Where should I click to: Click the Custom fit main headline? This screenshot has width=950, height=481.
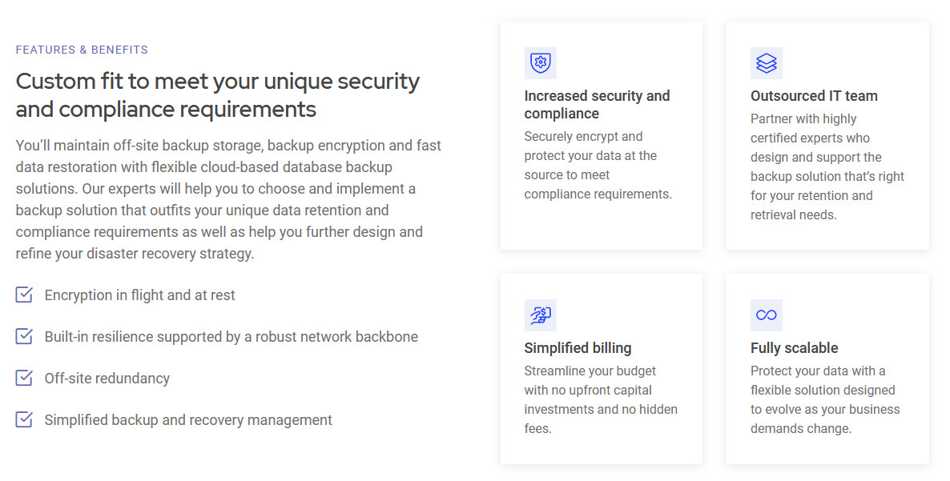pos(218,95)
